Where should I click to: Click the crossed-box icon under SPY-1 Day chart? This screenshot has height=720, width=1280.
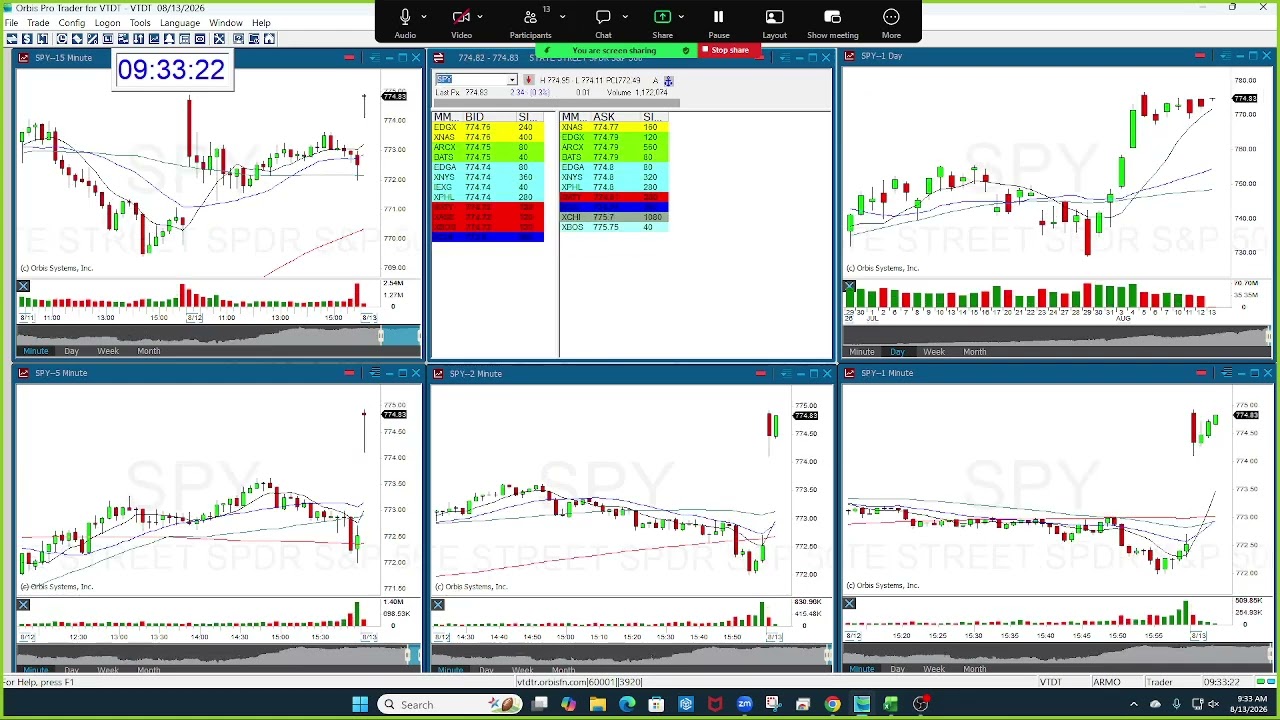click(849, 287)
